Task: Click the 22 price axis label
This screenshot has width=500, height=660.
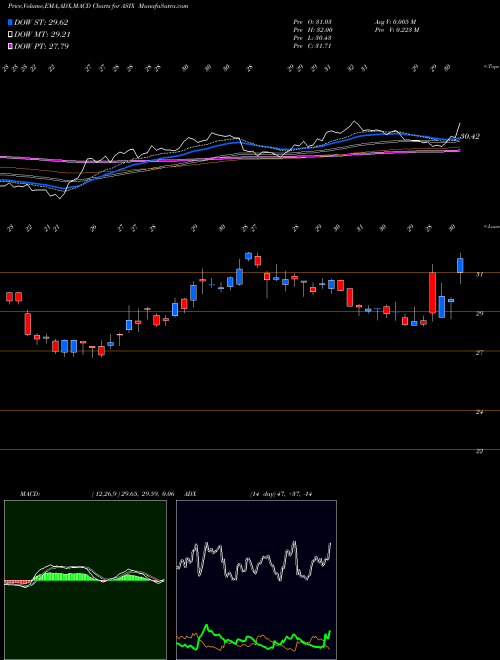Action: click(479, 451)
